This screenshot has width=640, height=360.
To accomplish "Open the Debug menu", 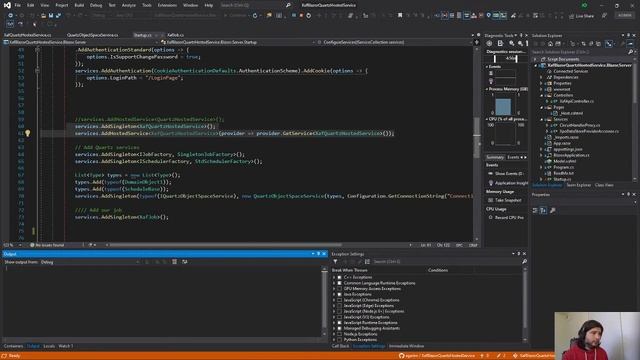I will (96, 5).
